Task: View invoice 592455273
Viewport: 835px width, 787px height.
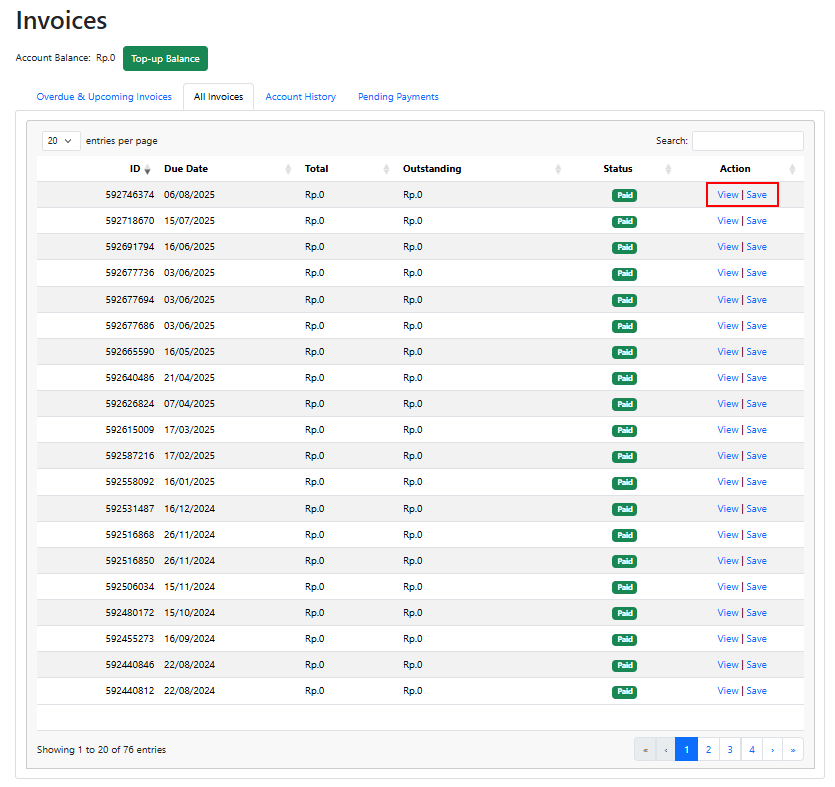Action: coord(727,640)
